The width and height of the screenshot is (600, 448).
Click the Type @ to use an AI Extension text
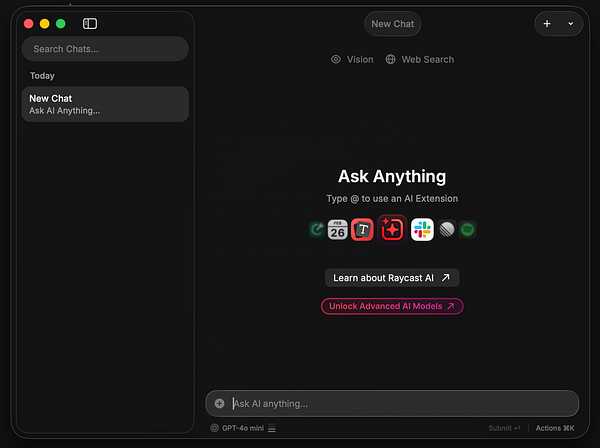tap(392, 199)
